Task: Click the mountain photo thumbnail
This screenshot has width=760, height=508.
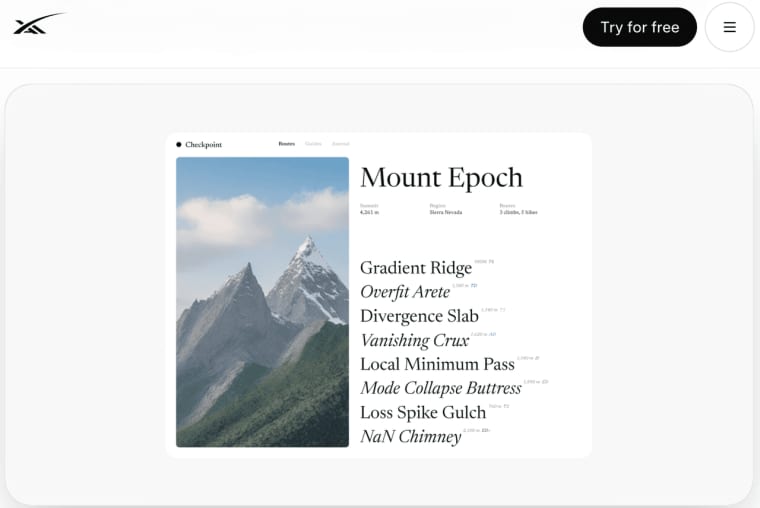Action: tap(262, 302)
